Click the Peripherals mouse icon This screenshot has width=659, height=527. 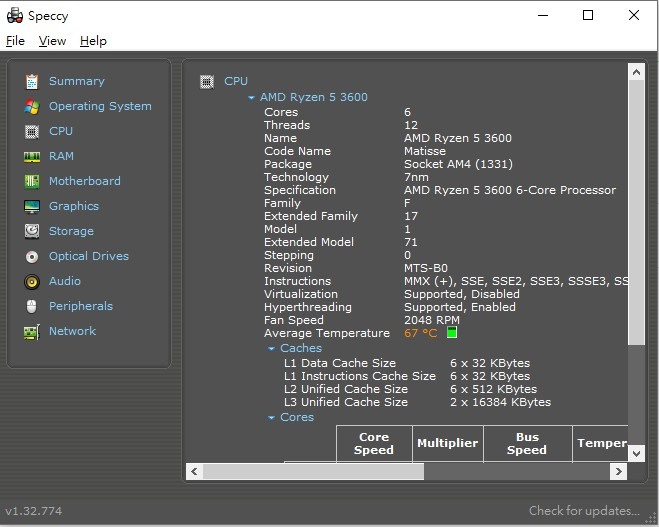[x=32, y=306]
